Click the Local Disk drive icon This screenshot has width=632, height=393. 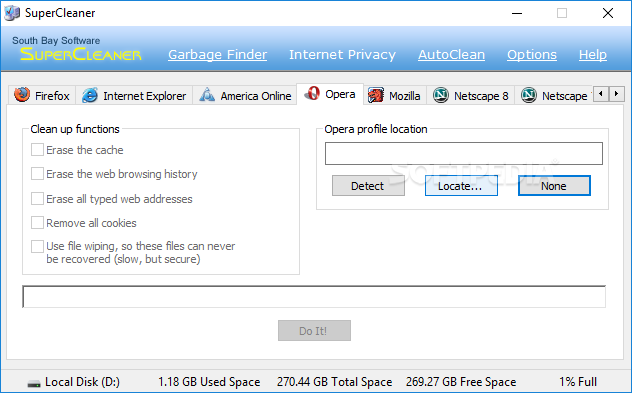point(34,383)
